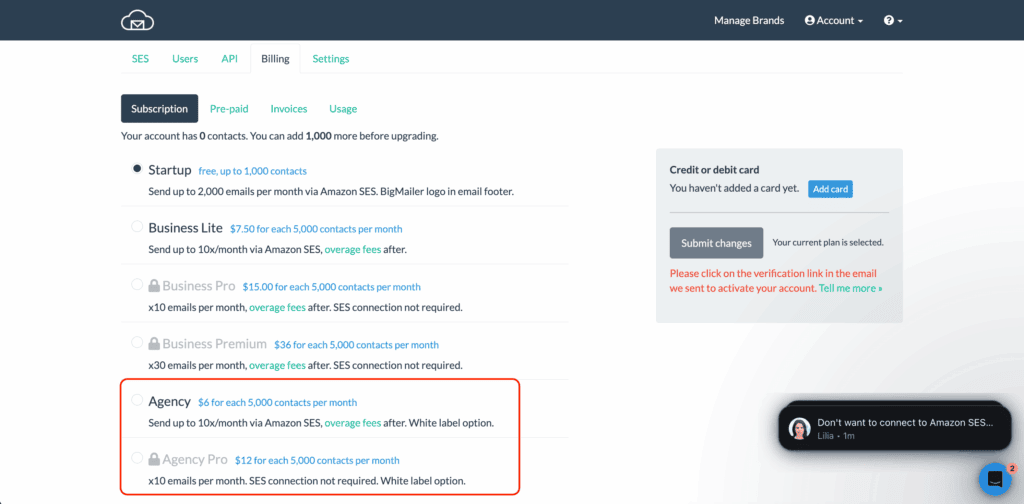Click the Agency plan name
The width and height of the screenshot is (1024, 504).
[x=170, y=402]
